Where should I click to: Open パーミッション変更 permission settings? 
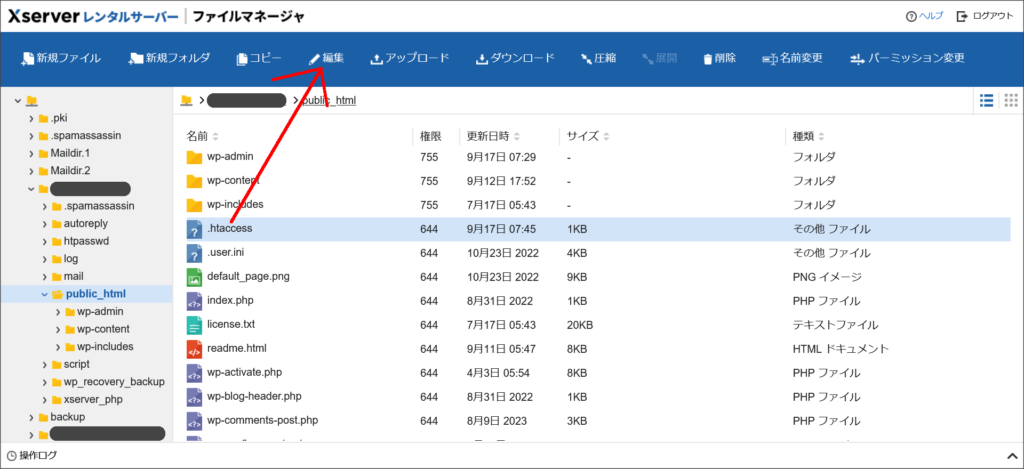click(906, 58)
